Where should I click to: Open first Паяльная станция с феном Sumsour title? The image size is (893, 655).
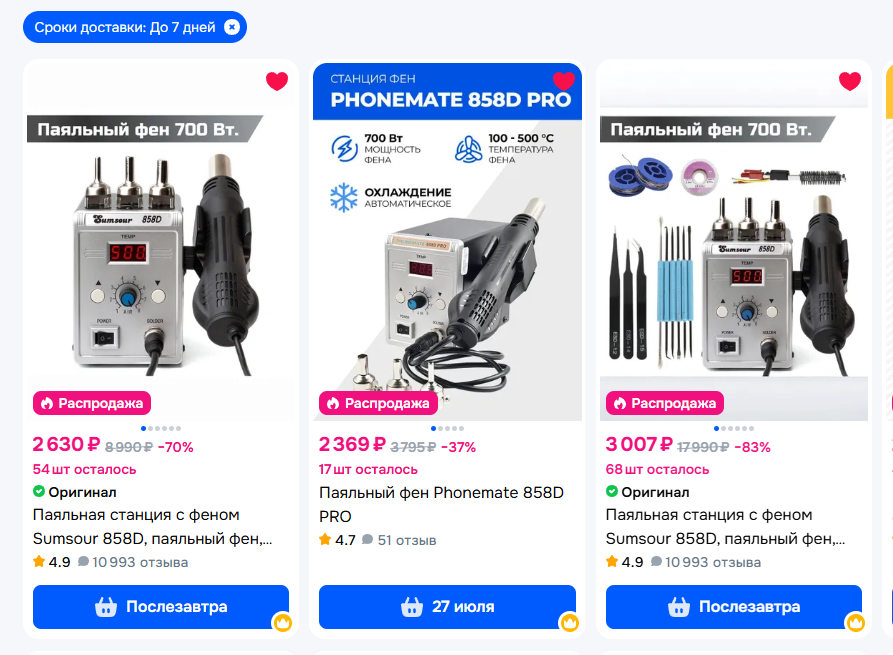[x=153, y=527]
